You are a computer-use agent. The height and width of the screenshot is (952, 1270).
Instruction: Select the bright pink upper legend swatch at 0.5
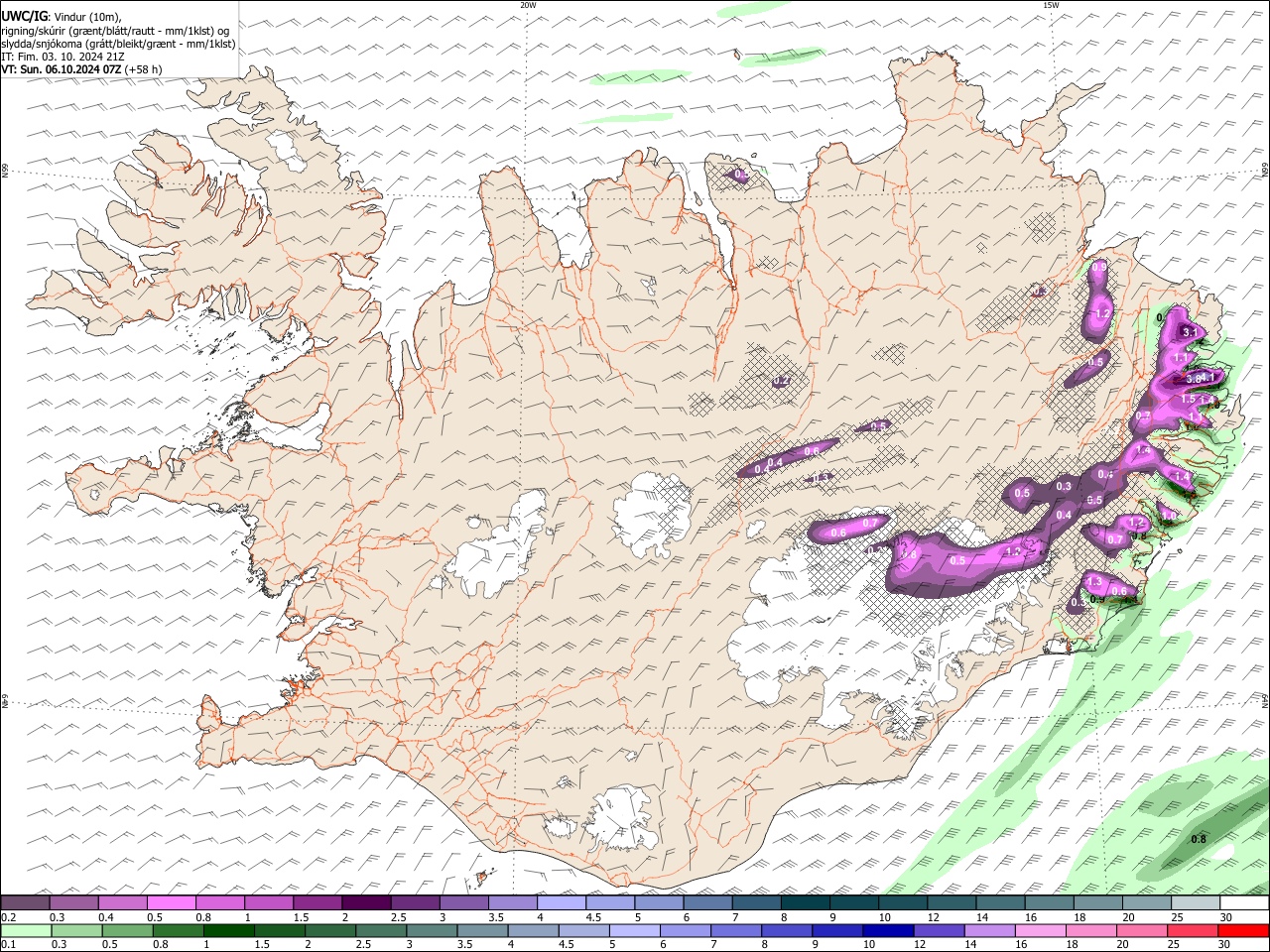171,902
